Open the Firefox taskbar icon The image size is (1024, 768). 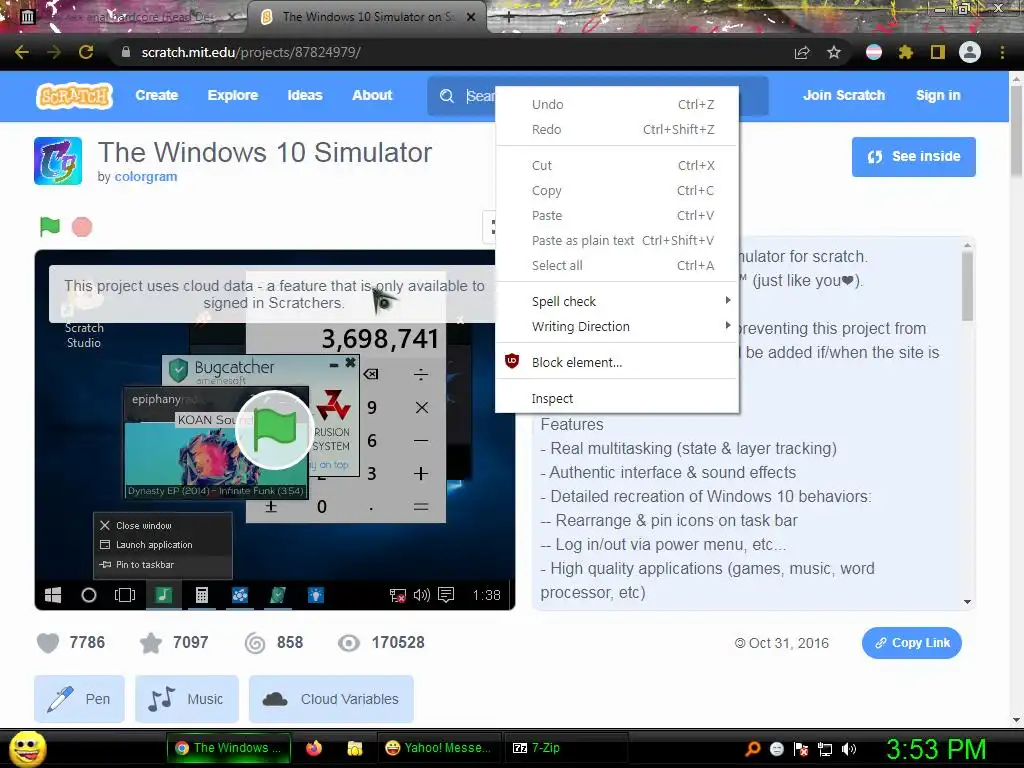[314, 748]
